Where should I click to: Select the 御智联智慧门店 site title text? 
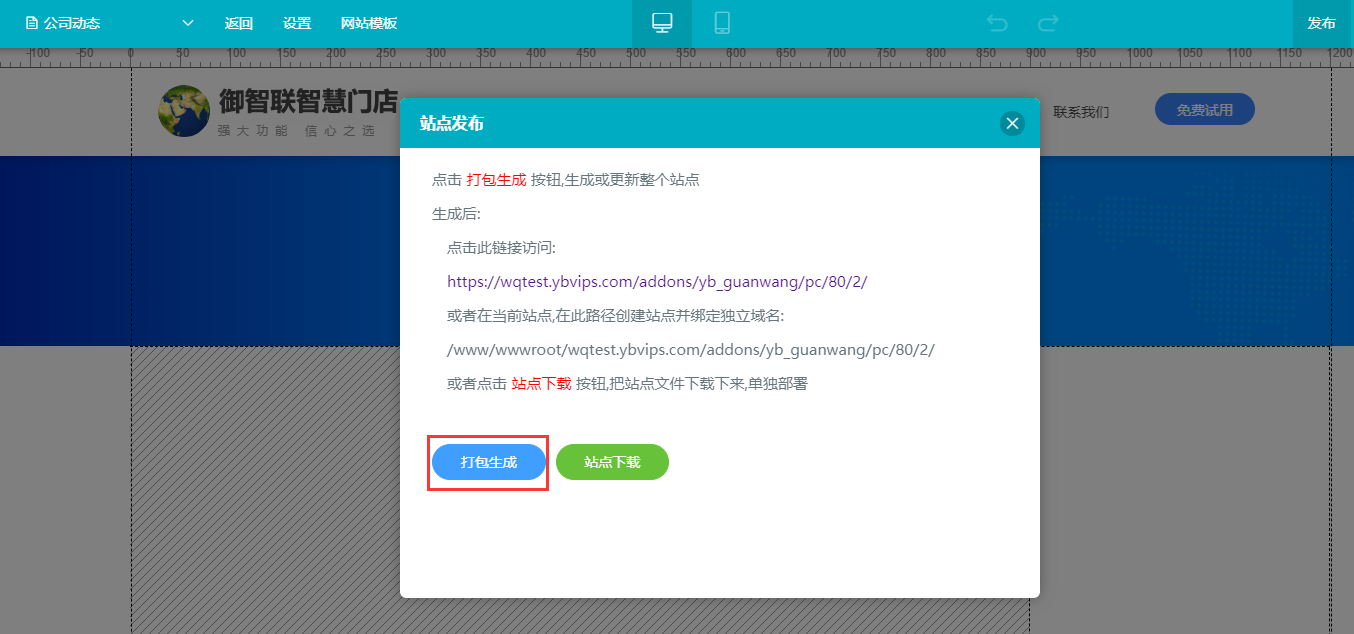308,102
